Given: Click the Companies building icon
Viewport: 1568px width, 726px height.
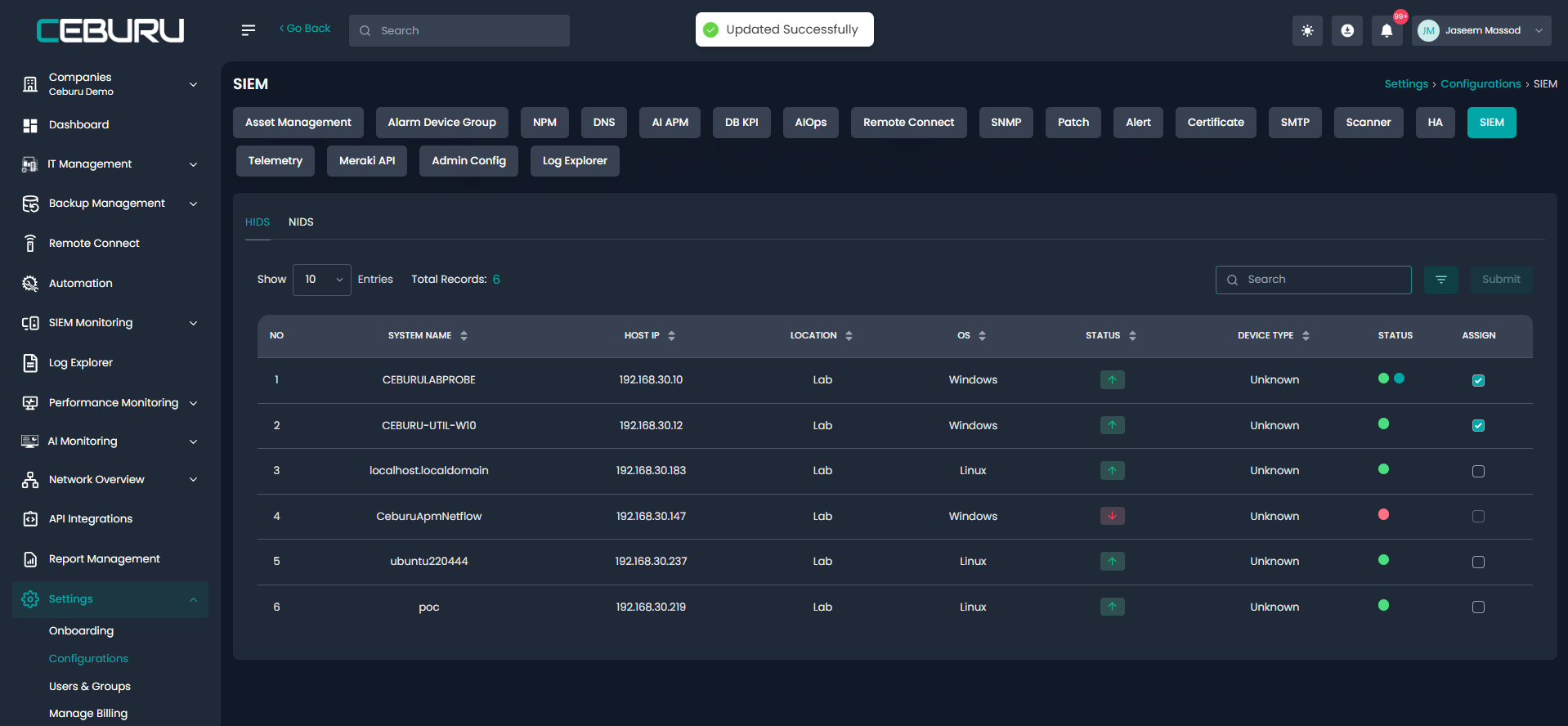Looking at the screenshot, I should [30, 83].
